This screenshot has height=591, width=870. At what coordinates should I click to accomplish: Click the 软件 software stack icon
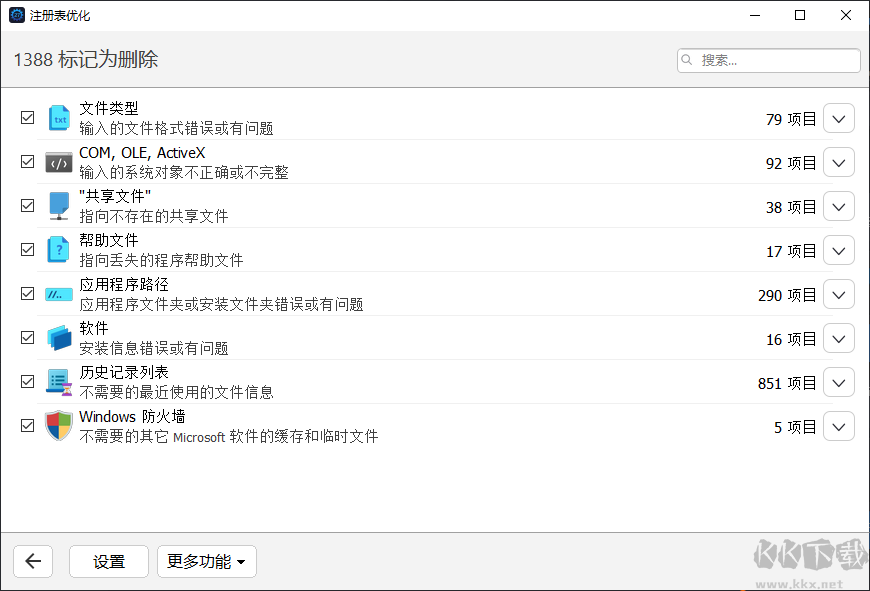coord(59,337)
